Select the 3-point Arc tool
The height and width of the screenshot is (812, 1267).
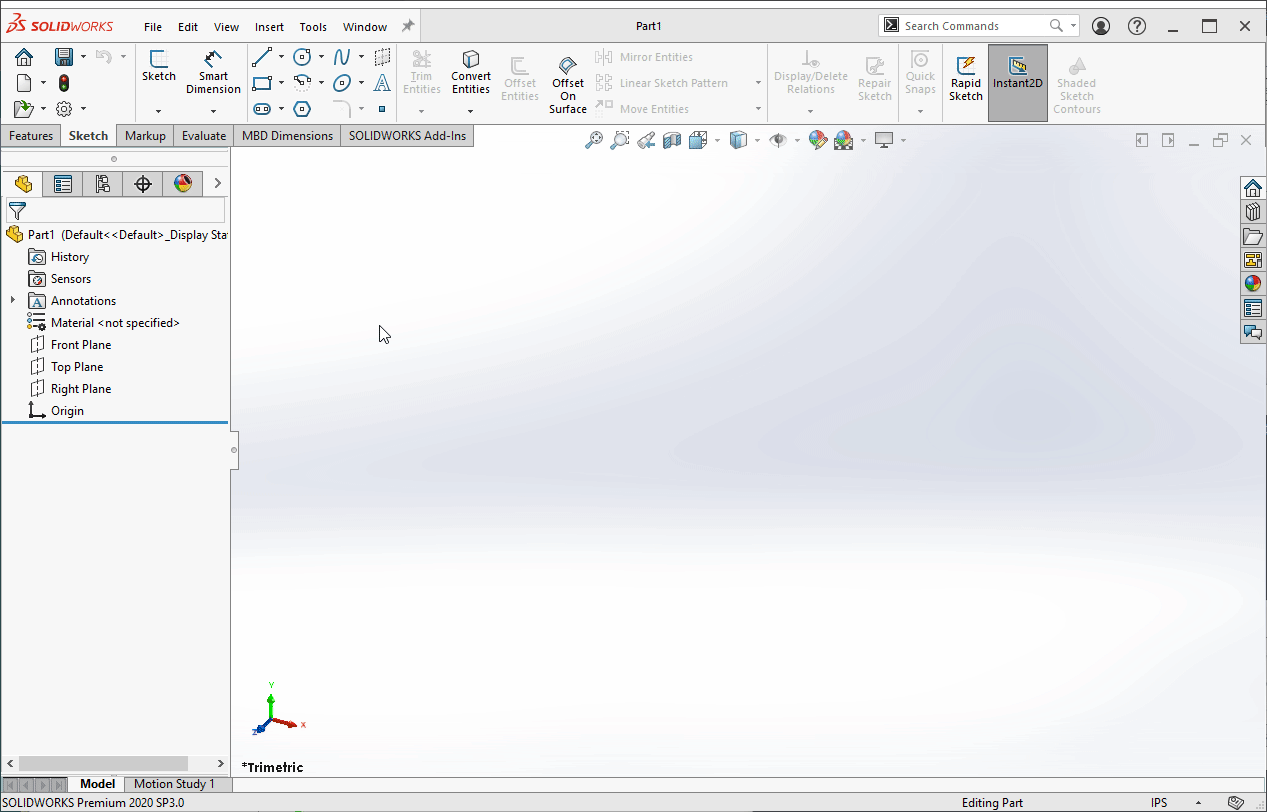click(x=303, y=83)
